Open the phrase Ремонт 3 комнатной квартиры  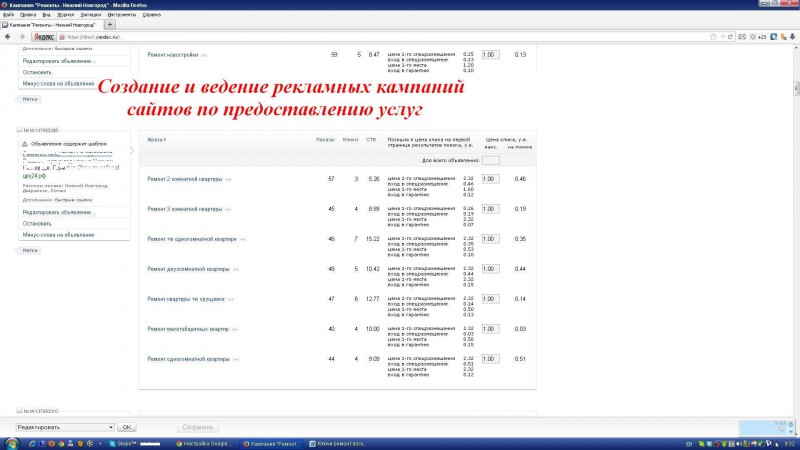click(185, 209)
